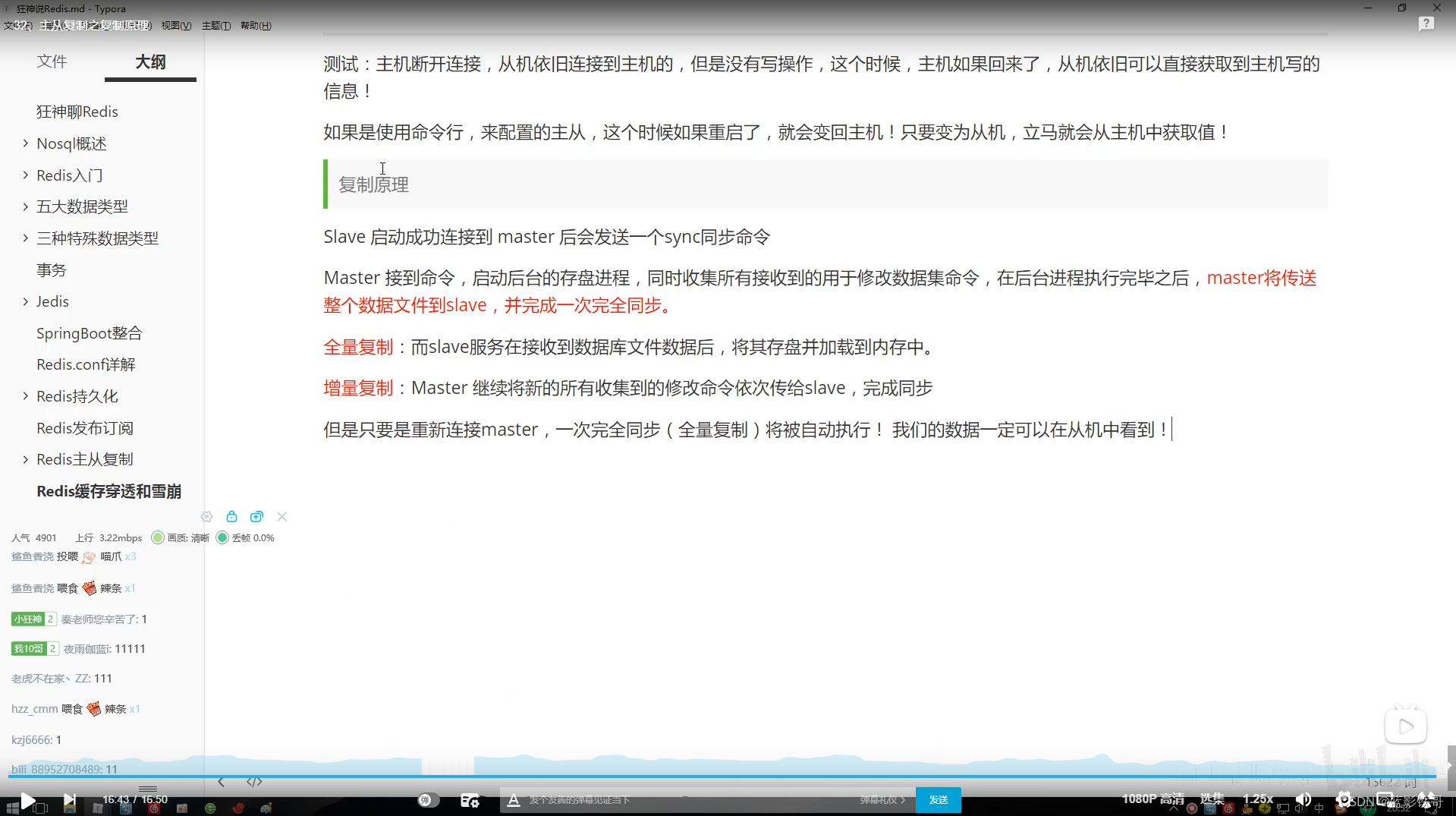The width and height of the screenshot is (1456, 816).
Task: Close the live stream chat overlay
Action: [x=281, y=517]
